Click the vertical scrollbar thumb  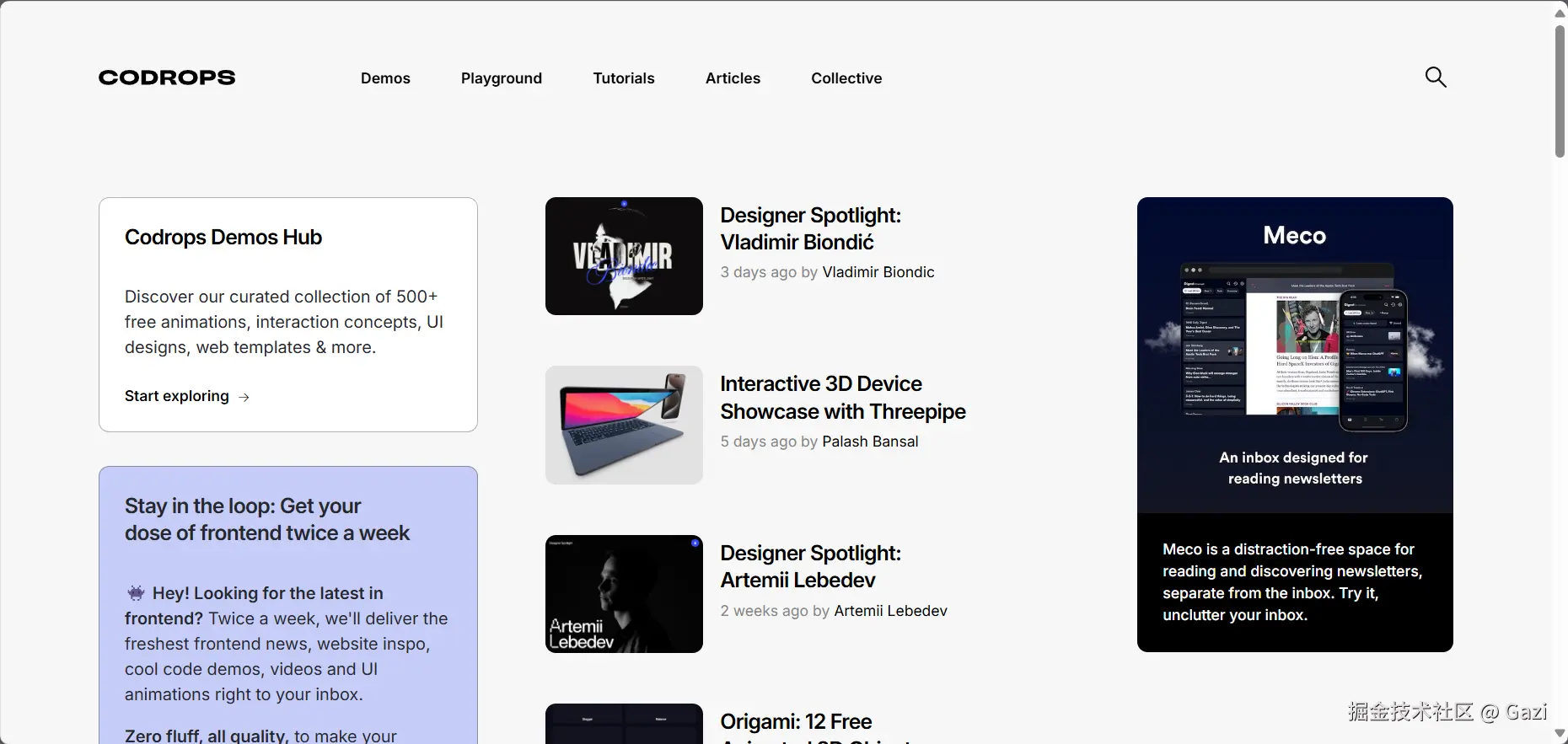coord(1560,91)
